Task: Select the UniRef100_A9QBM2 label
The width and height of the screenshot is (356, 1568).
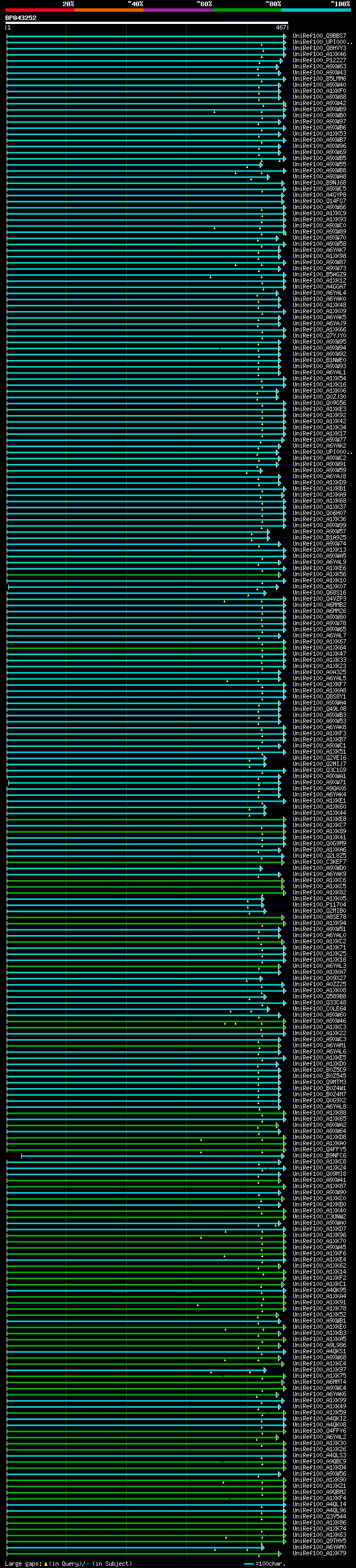Action: click(319, 1492)
